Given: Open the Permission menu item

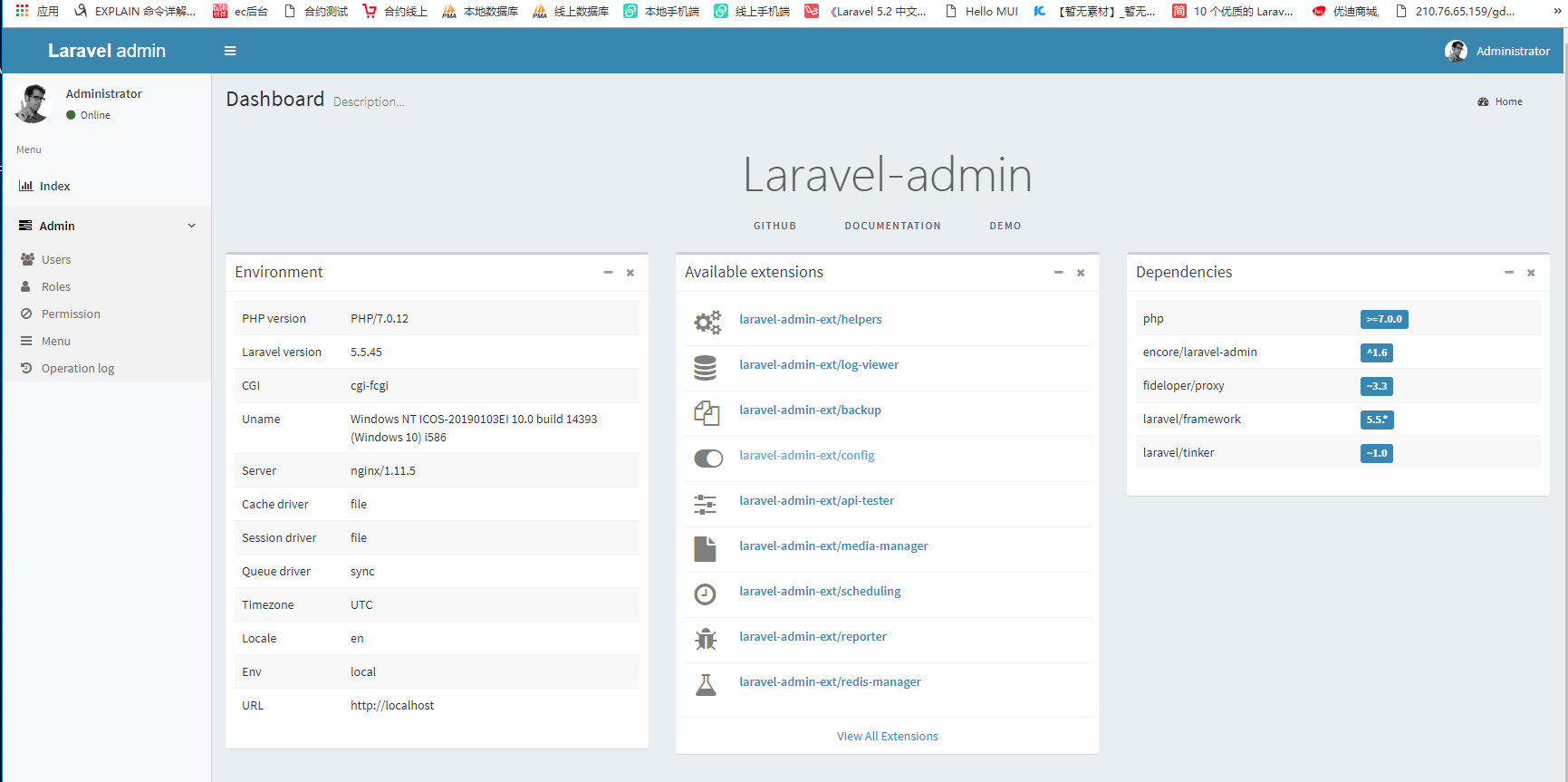Looking at the screenshot, I should click(x=106, y=314).
